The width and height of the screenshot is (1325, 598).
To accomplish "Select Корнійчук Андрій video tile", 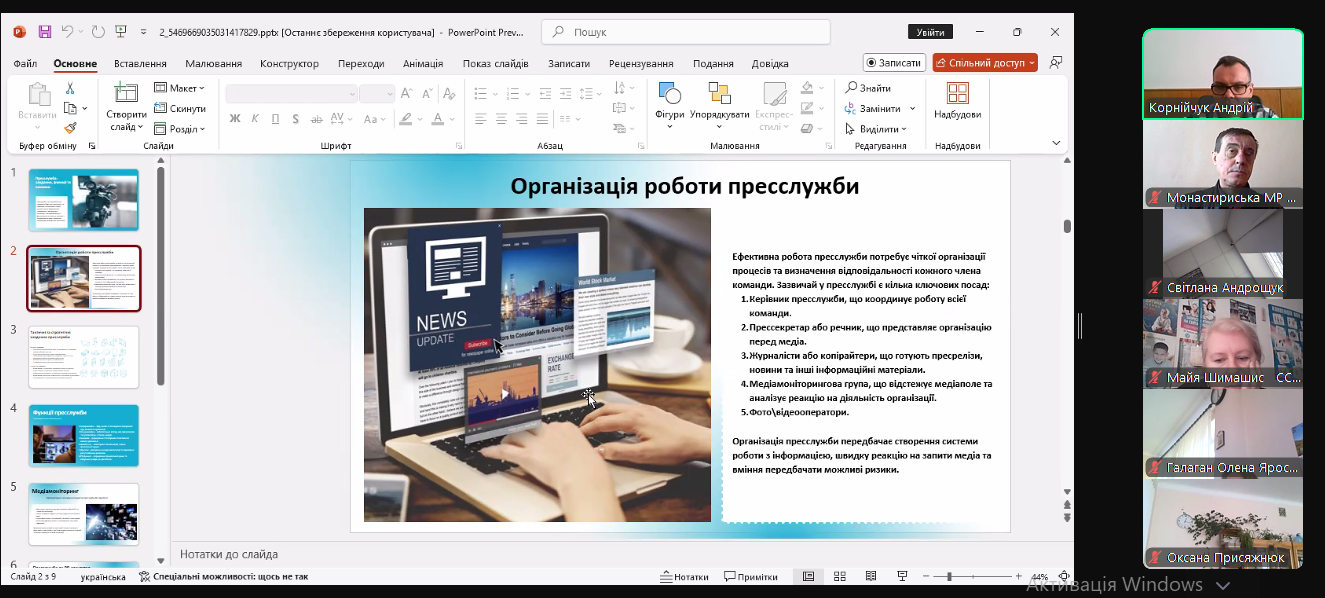I will pyautogui.click(x=1223, y=74).
